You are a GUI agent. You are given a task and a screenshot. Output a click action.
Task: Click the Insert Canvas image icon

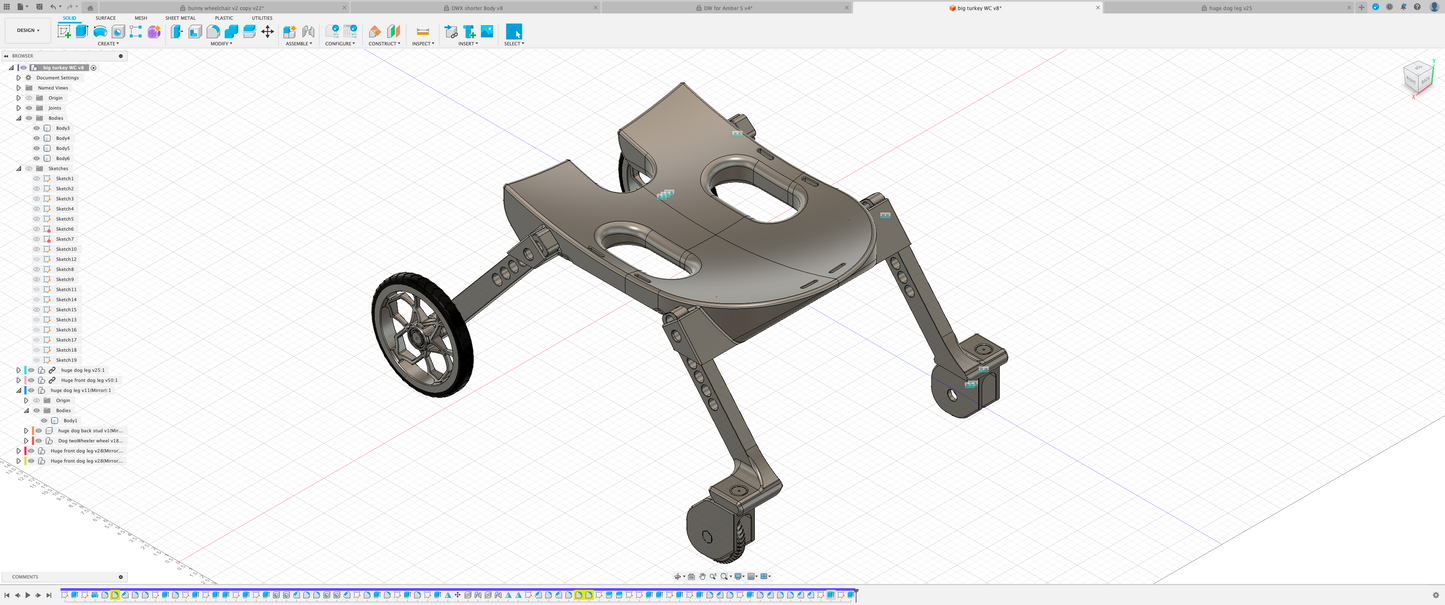click(487, 32)
